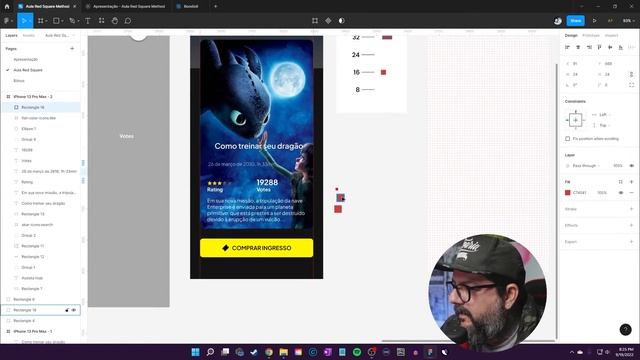The image size is (640, 360).
Task: Switch to the Design tab
Action: [x=571, y=36]
